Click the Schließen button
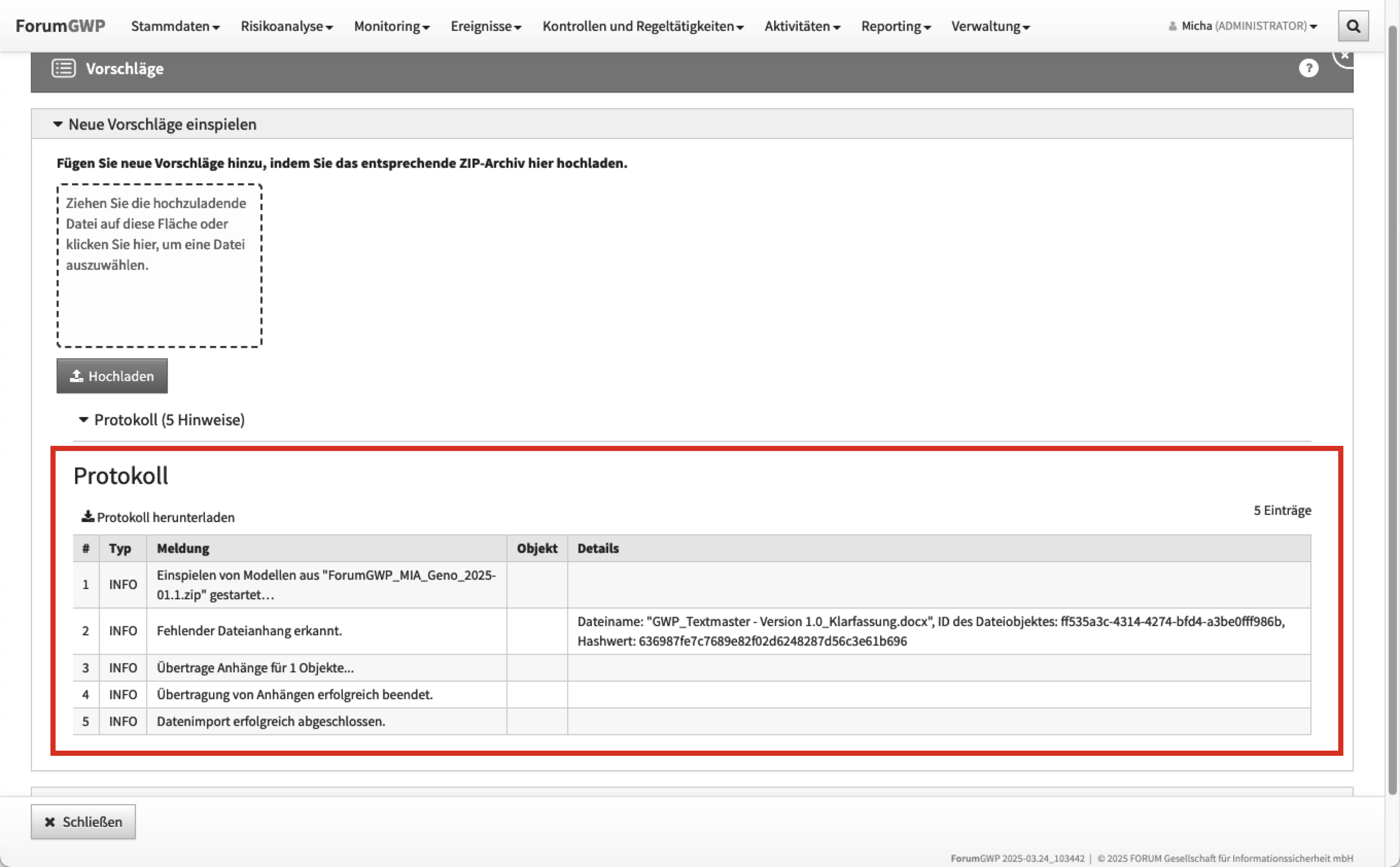The image size is (1400, 867). coord(83,822)
